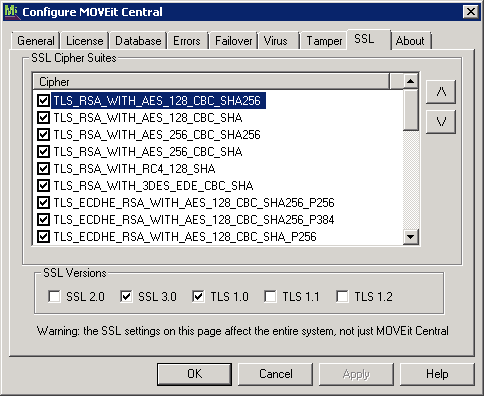484x396 pixels.
Task: Select the TLS_ECDHE_RSA_WITH_AES_128_CBC_SHA_P256 row text
Action: pyautogui.click(x=185, y=237)
